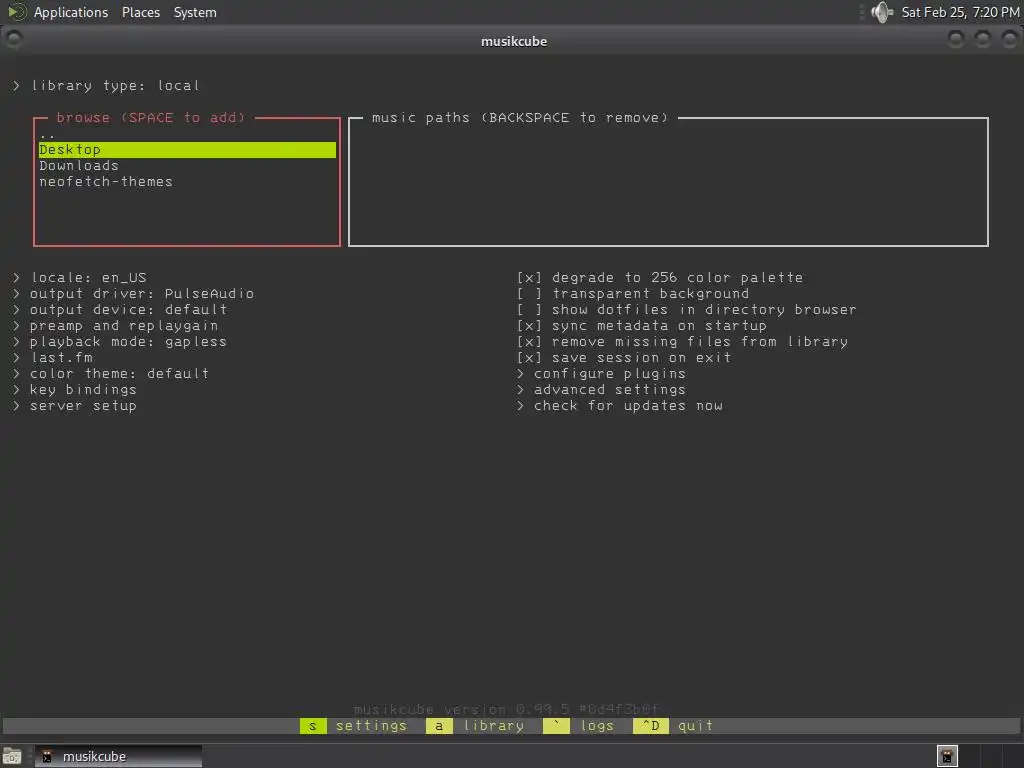
Task: Click quit in the shortcut bar
Action: pyautogui.click(x=674, y=726)
